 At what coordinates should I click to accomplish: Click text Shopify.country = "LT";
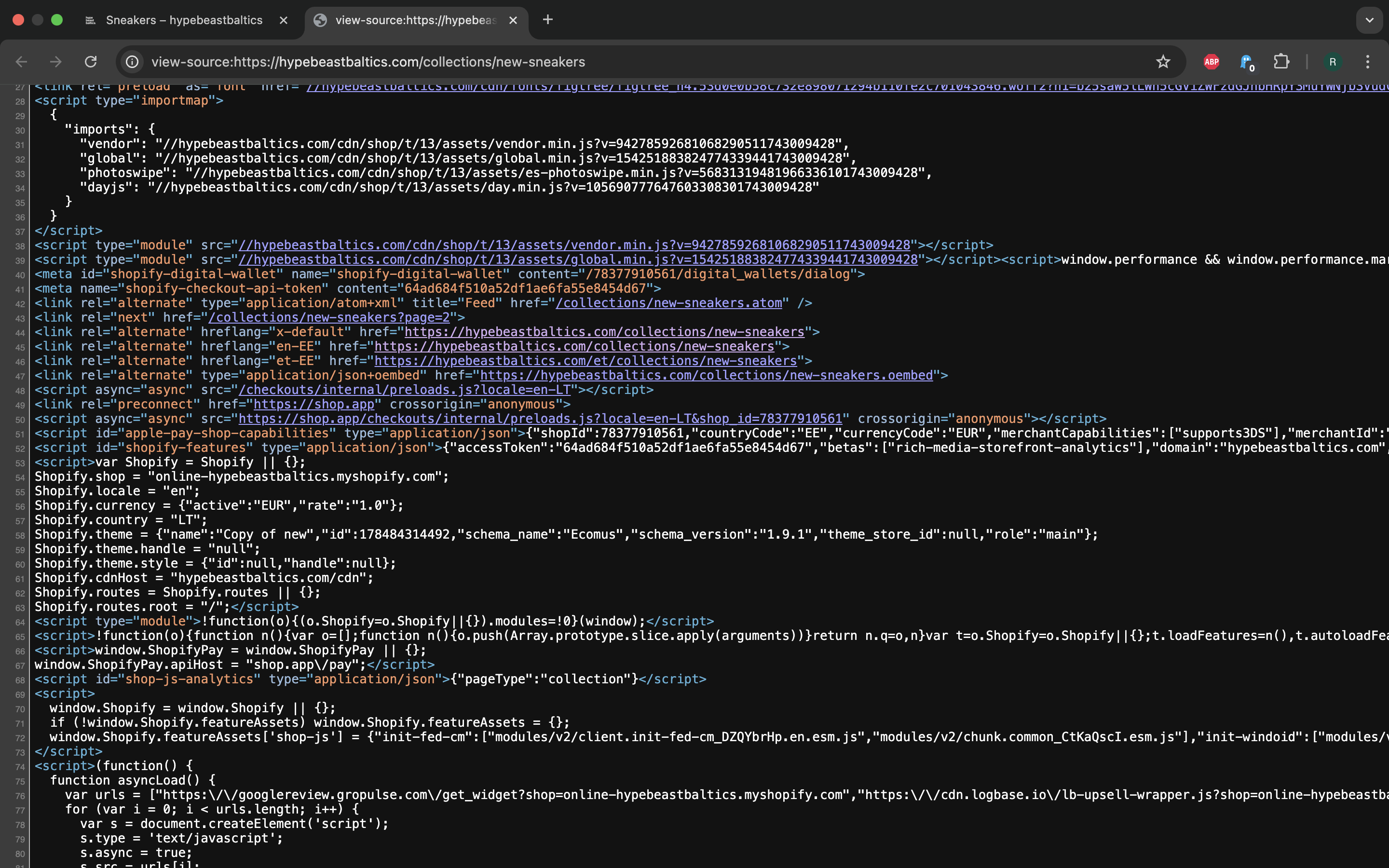tap(121, 520)
